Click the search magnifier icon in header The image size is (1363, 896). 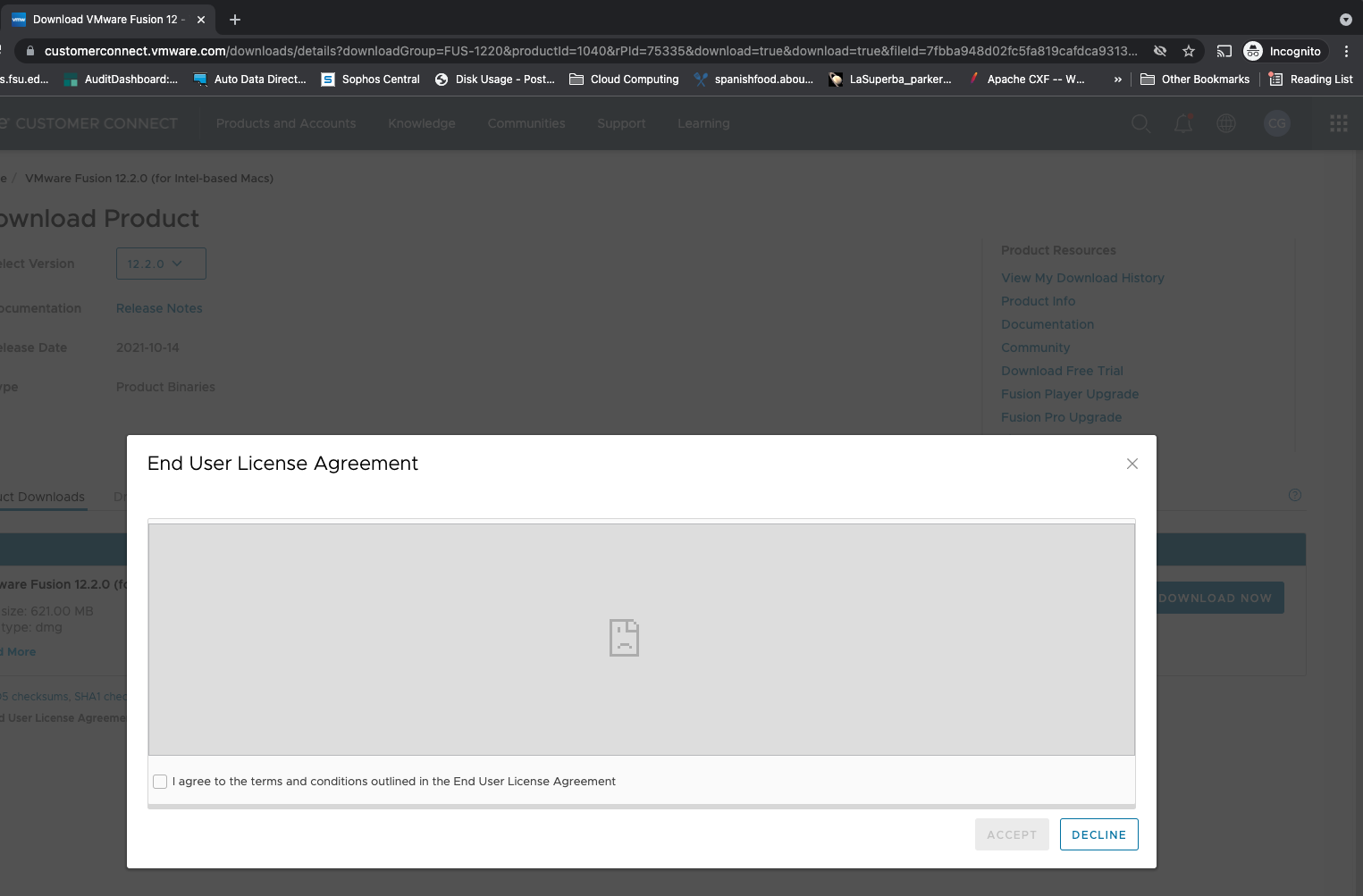click(1140, 123)
